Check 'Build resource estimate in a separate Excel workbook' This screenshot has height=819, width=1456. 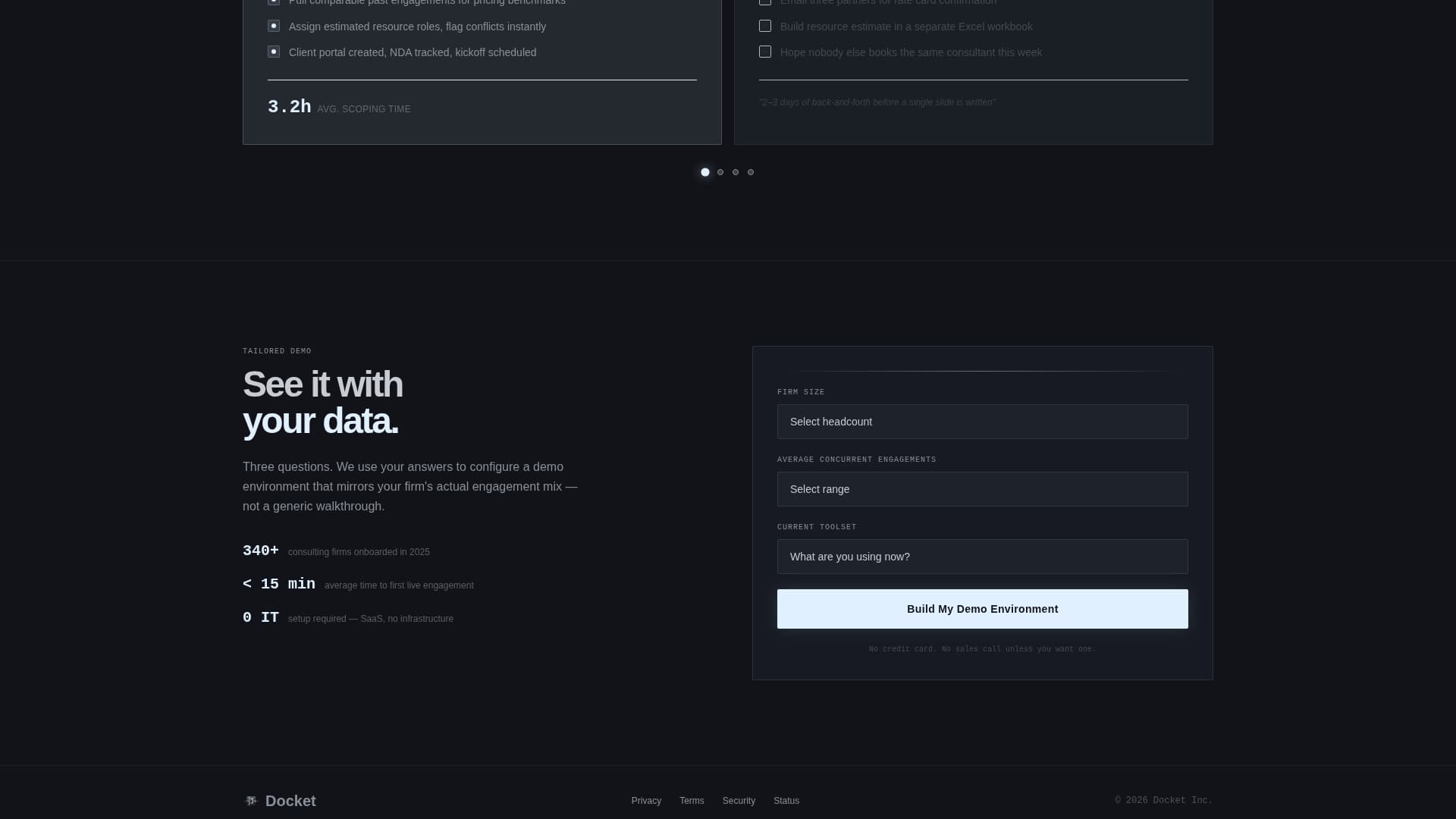point(765,26)
